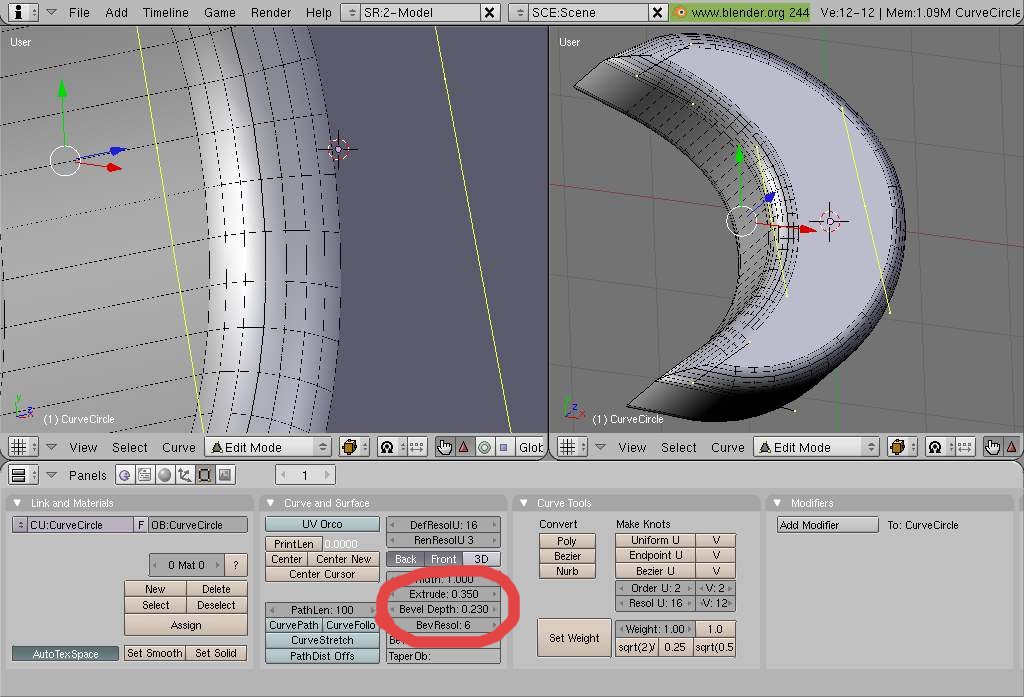This screenshot has height=697, width=1024.
Task: Click the Scene context icon in Panels header
Action: coord(226,475)
